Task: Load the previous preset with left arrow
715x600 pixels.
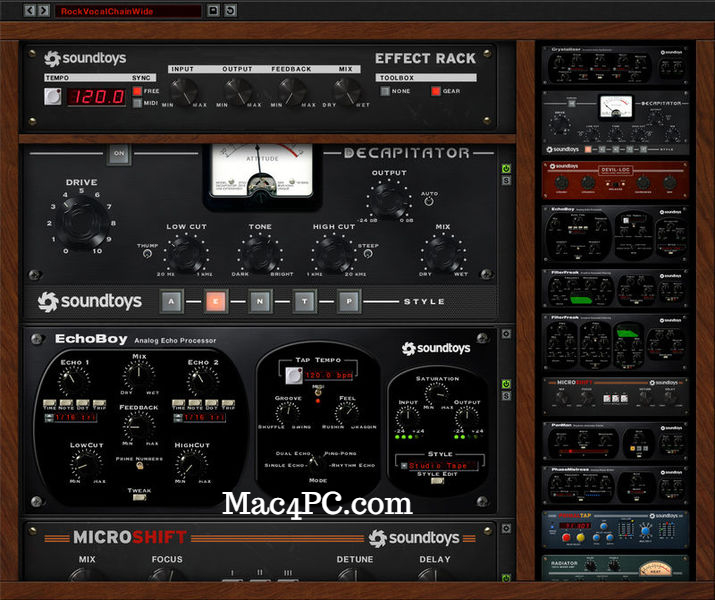Action: [x=29, y=10]
